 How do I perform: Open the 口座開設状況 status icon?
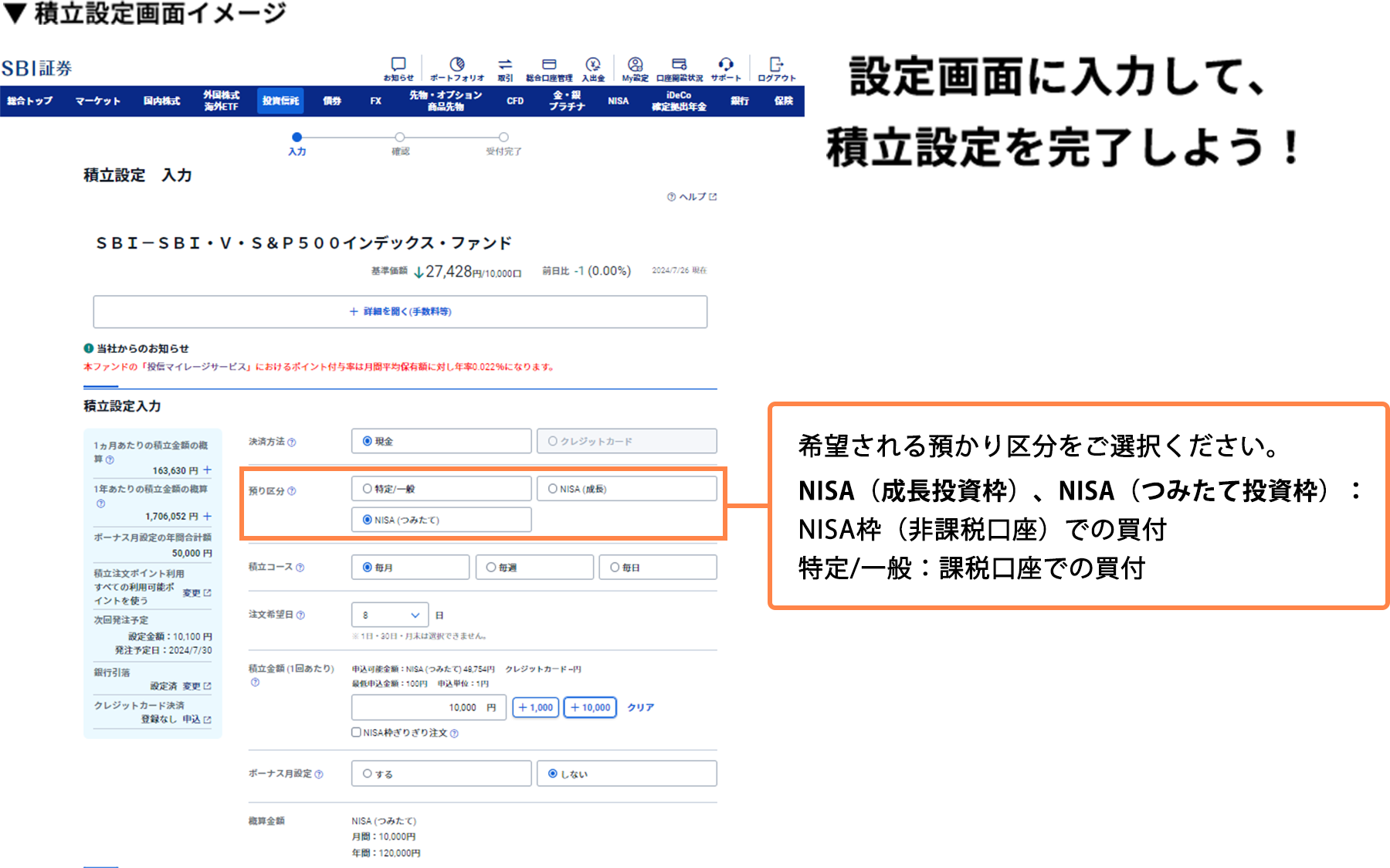coord(680,68)
